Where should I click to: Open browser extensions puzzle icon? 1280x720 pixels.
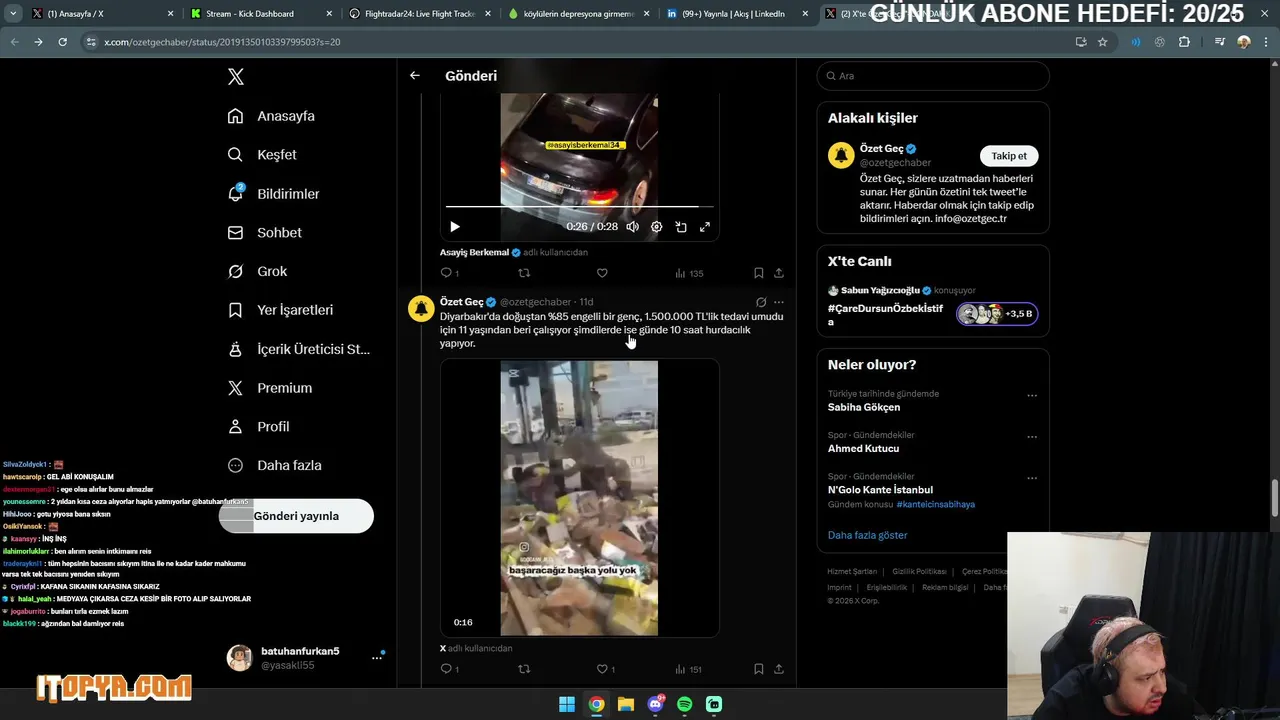click(1184, 42)
